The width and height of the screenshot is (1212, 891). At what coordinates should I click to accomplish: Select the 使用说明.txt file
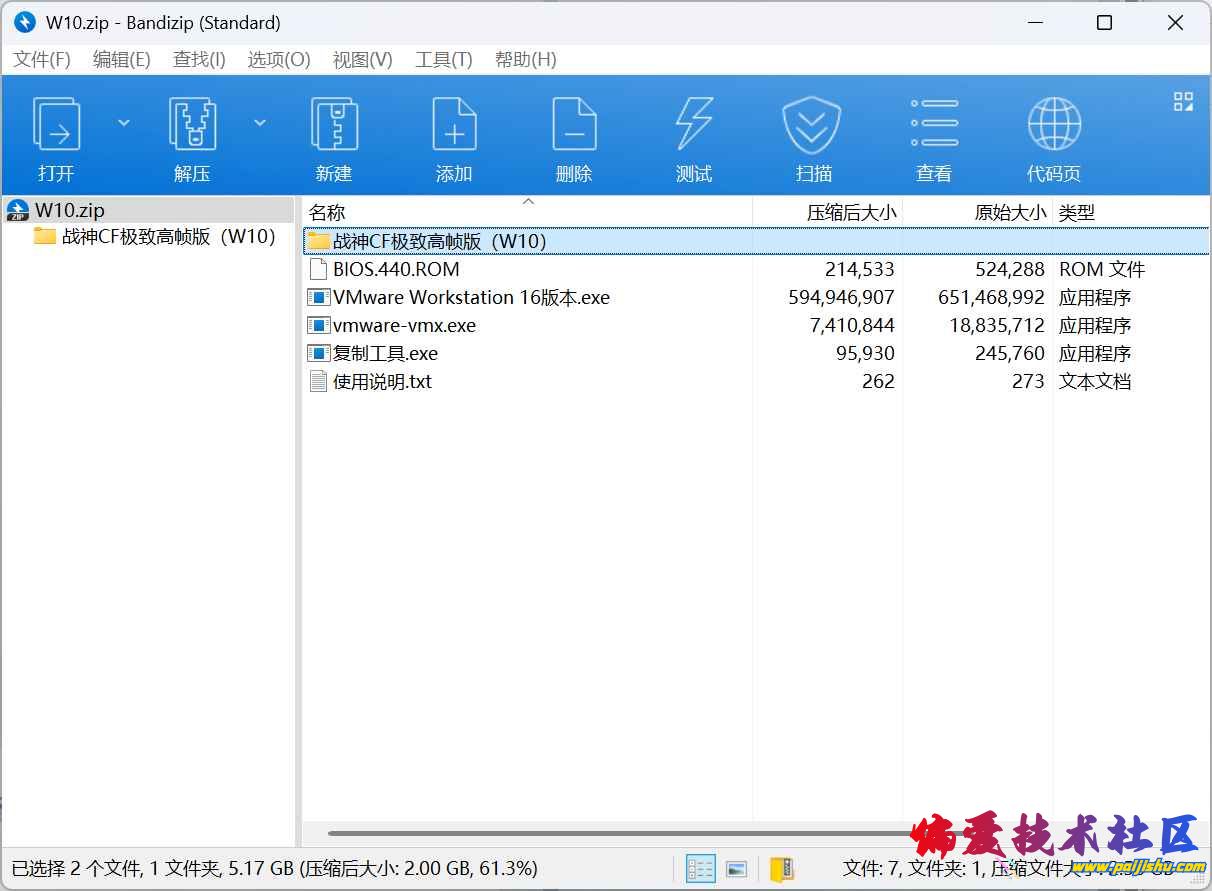[x=381, y=381]
